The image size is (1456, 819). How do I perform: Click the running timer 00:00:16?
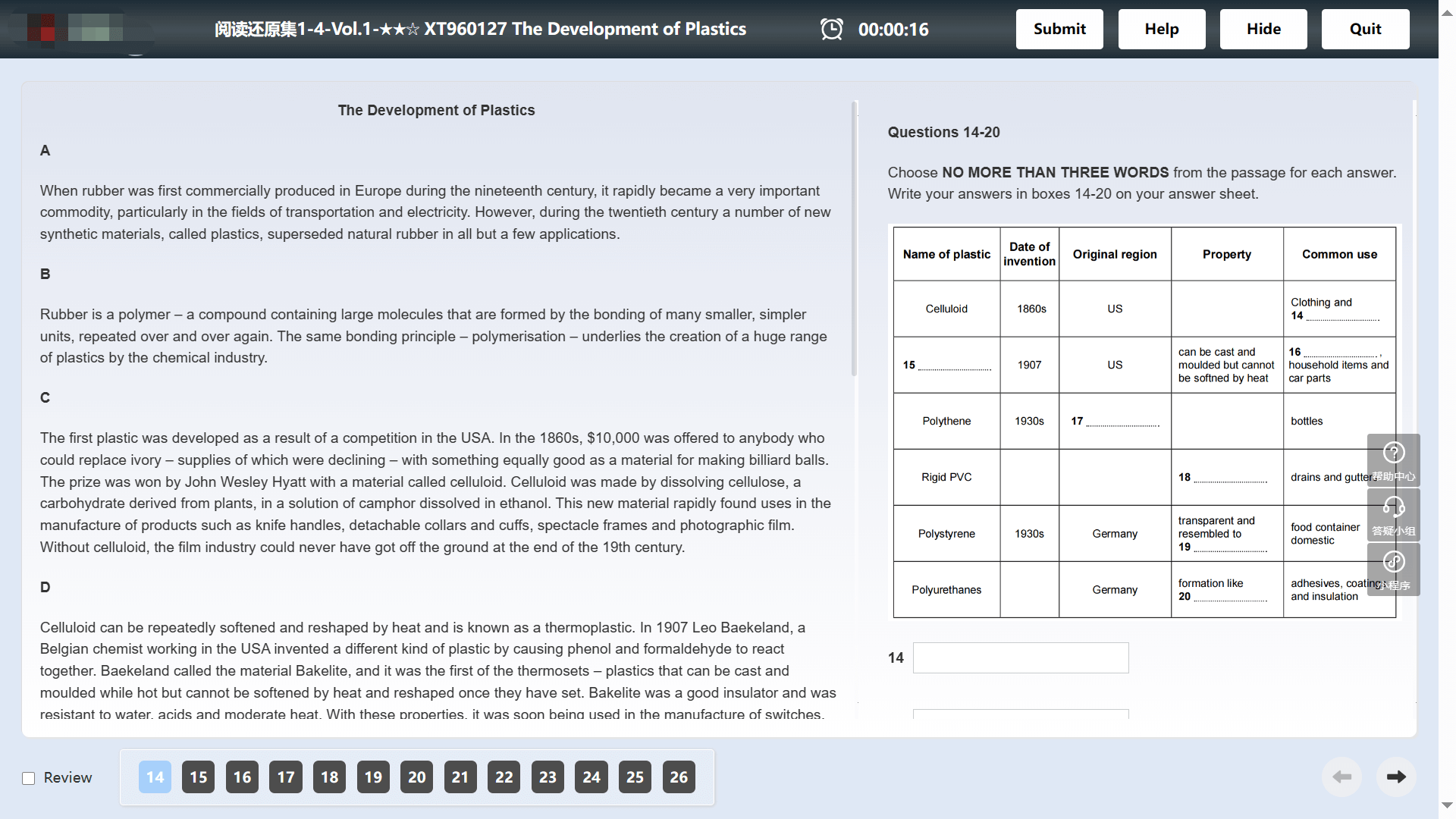(893, 30)
